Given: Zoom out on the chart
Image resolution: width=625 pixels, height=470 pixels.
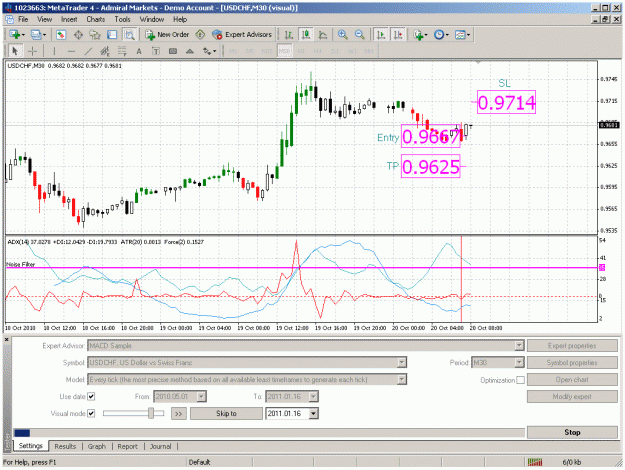Looking at the screenshot, I should point(360,35).
